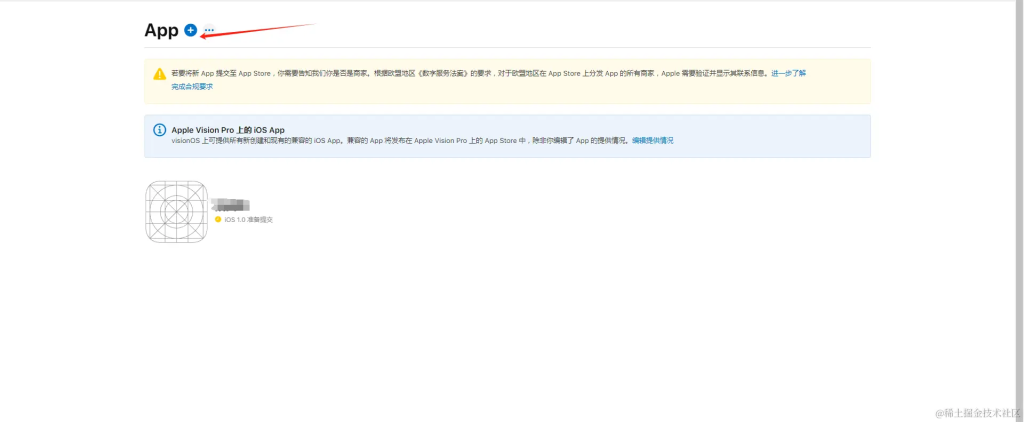Click the "App" page heading
The image size is (1024, 422).
tap(161, 30)
